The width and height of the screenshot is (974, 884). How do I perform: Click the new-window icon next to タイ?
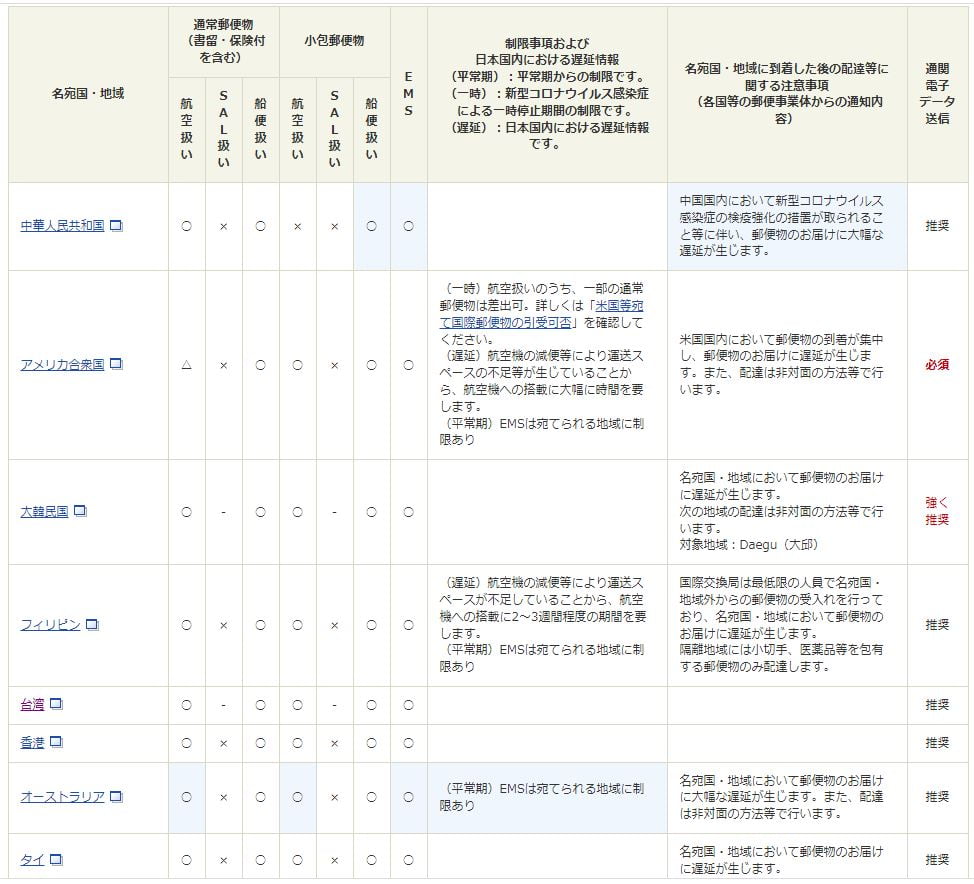click(x=56, y=859)
